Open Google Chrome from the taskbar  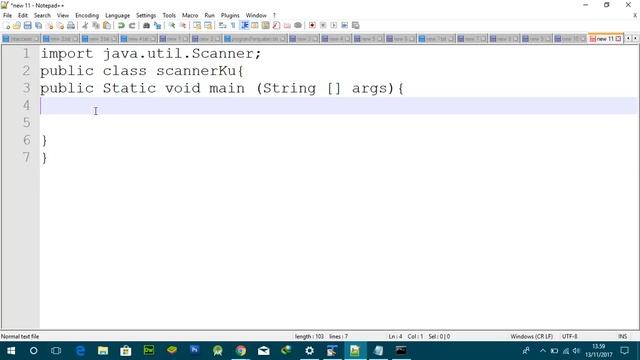click(x=241, y=351)
